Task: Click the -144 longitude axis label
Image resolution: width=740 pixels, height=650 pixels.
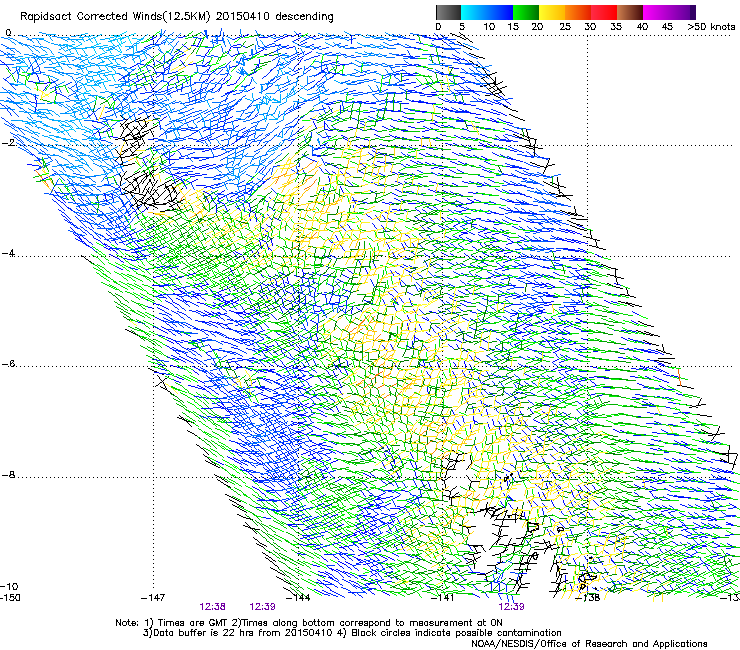Action: (x=298, y=597)
